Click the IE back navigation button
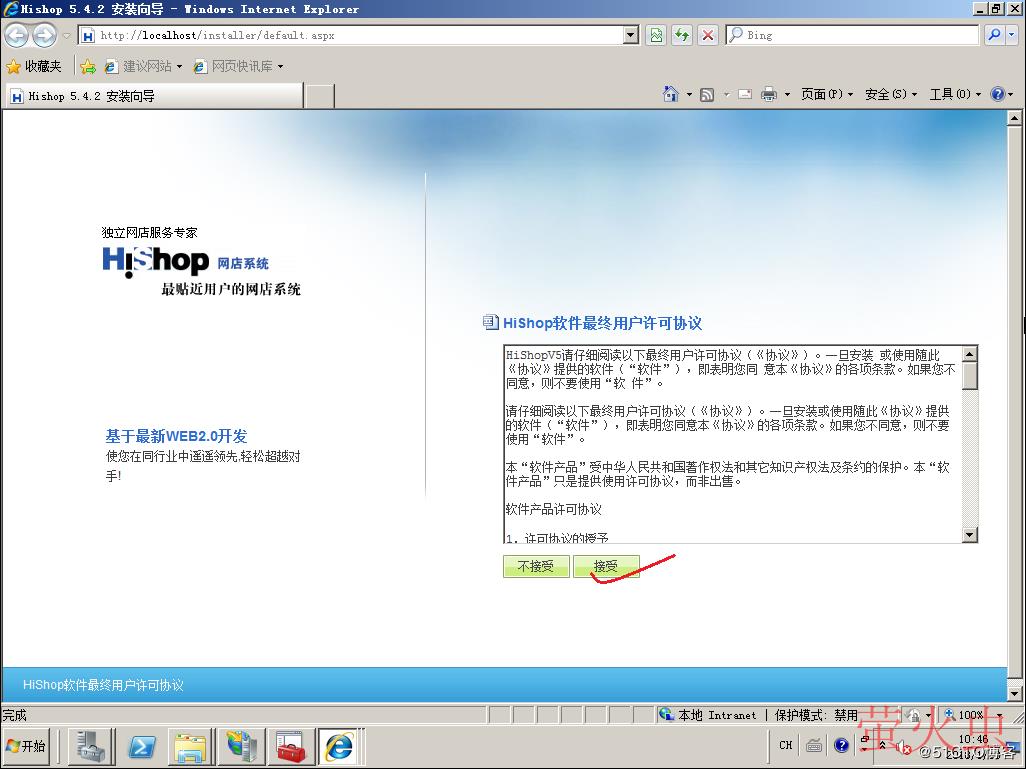 [x=16, y=35]
